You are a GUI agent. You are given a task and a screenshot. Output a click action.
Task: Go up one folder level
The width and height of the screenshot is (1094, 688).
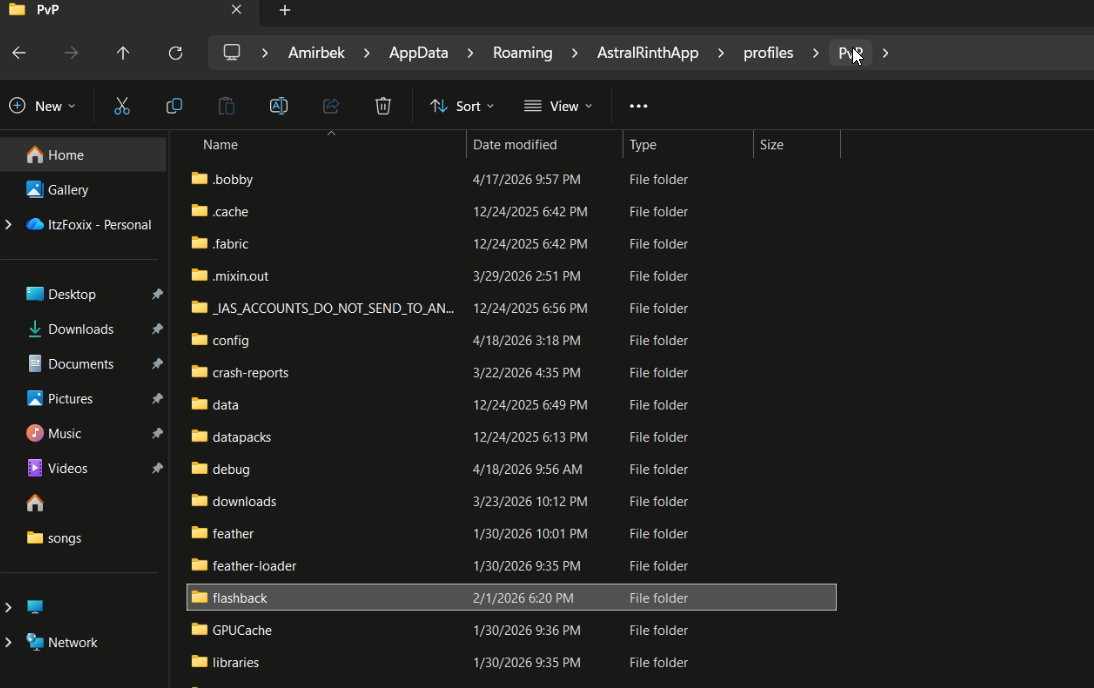123,53
